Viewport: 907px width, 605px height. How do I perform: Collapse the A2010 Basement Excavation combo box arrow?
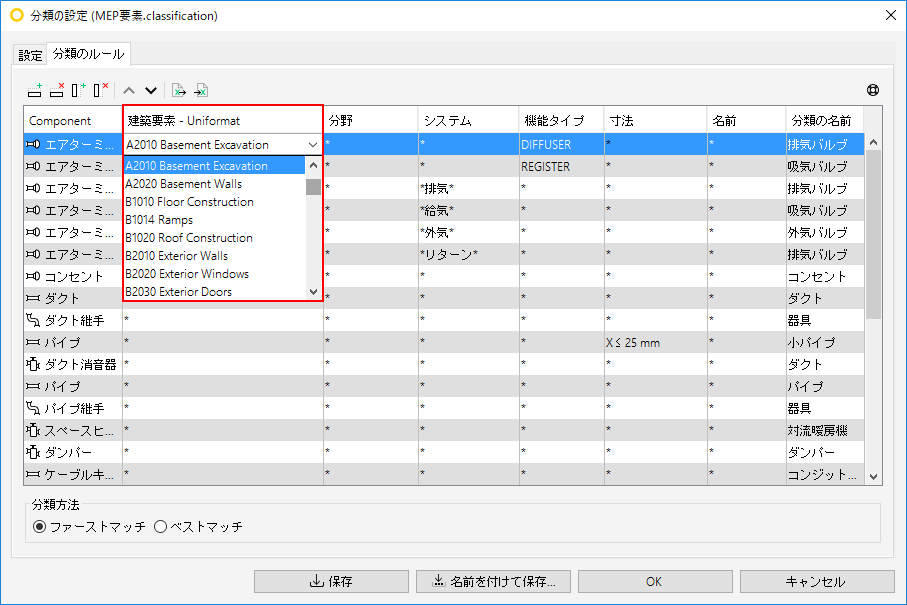coord(313,145)
